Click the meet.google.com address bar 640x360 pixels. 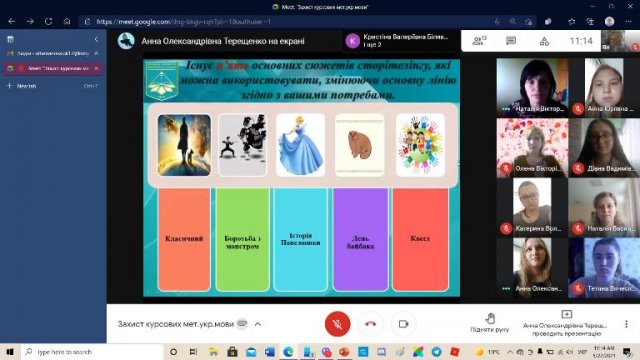286,22
